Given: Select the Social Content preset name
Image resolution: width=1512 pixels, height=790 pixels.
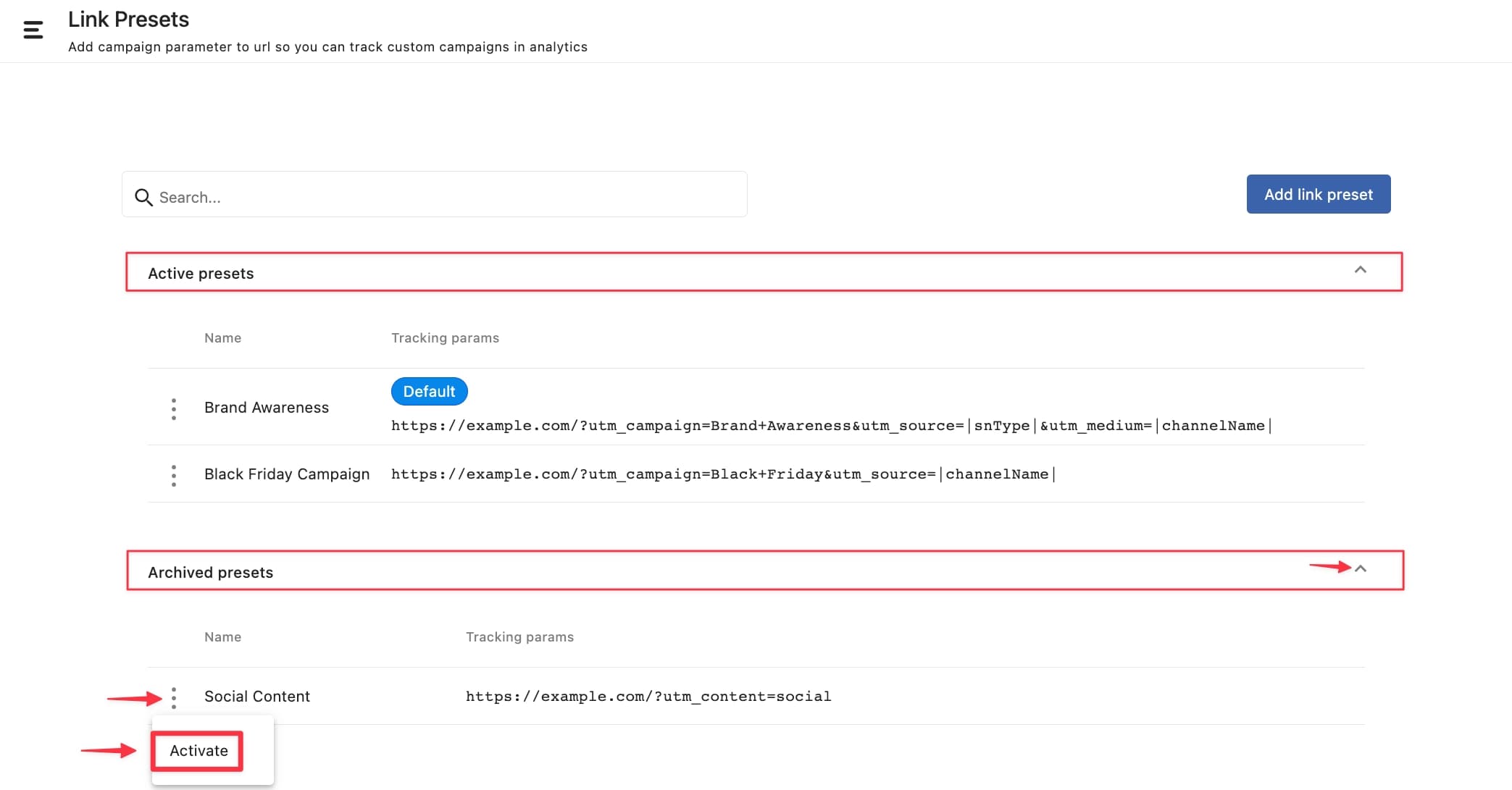Looking at the screenshot, I should tap(257, 697).
